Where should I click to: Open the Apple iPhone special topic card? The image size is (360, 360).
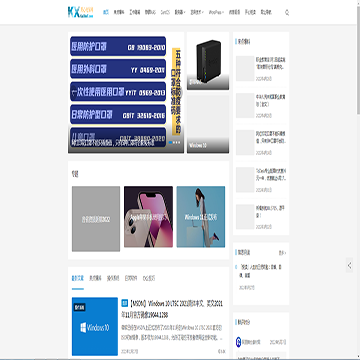pyautogui.click(x=148, y=217)
